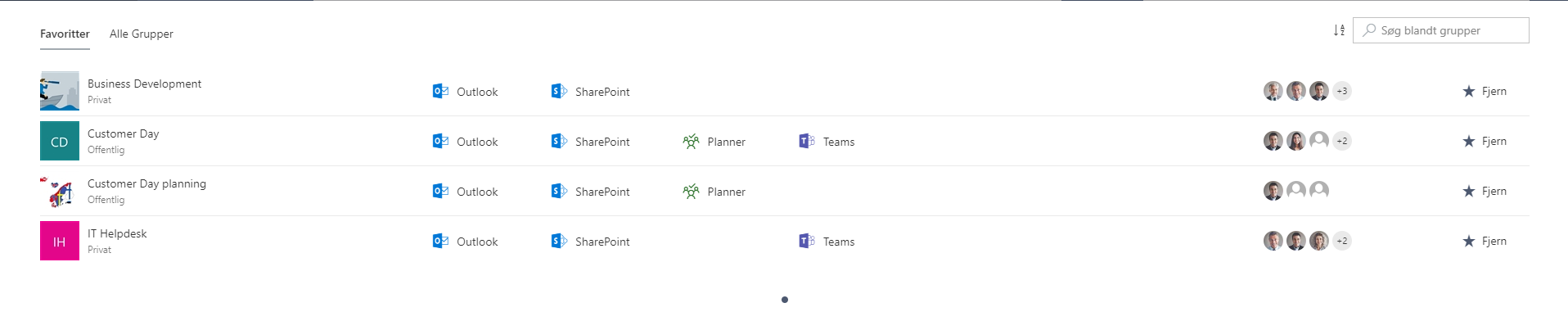Open Planner icon for Customer Day planning
Viewport: 1568px width, 330px height.
(692, 191)
